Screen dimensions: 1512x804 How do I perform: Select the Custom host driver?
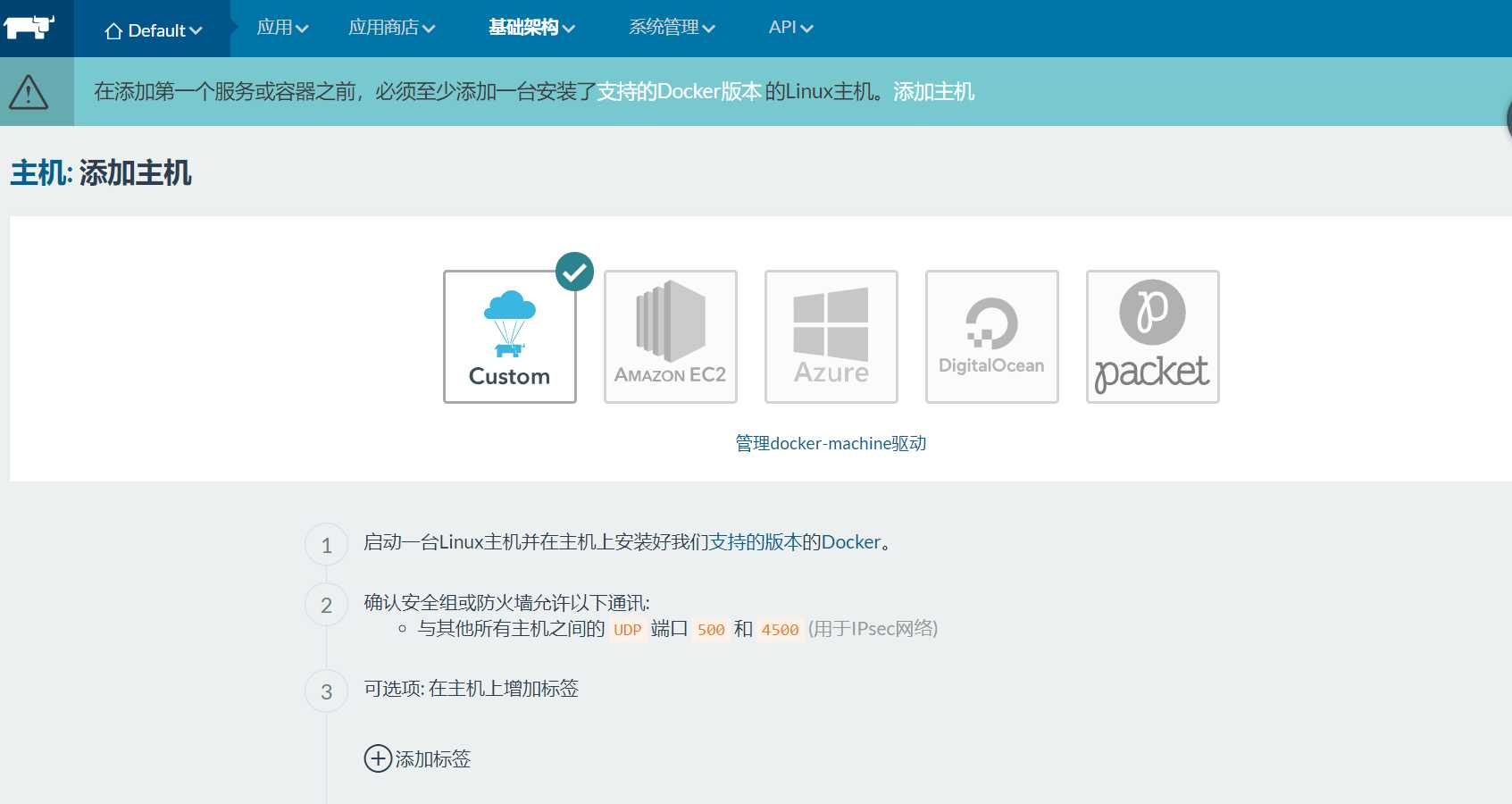(x=510, y=337)
